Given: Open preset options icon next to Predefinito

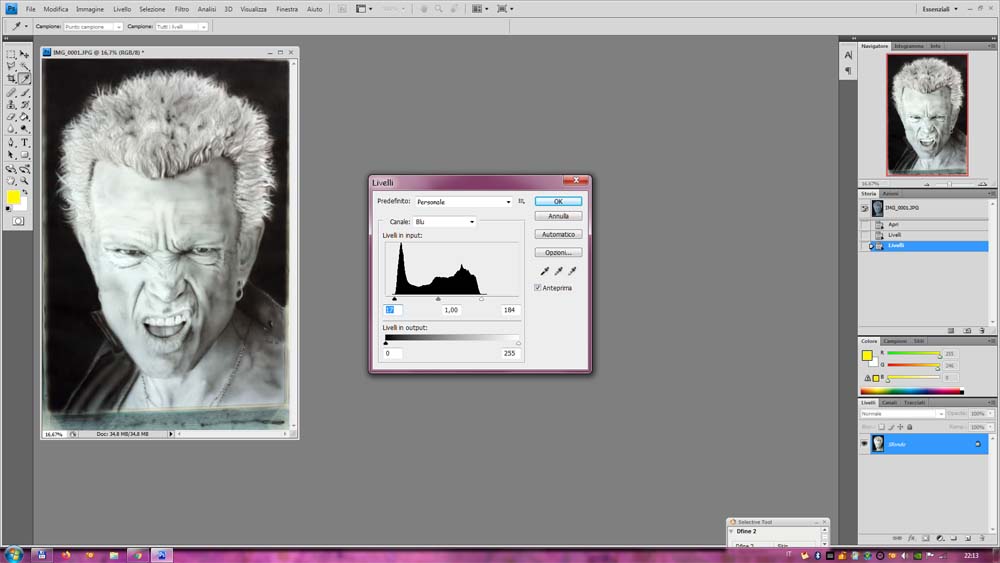Looking at the screenshot, I should pyautogui.click(x=522, y=201).
